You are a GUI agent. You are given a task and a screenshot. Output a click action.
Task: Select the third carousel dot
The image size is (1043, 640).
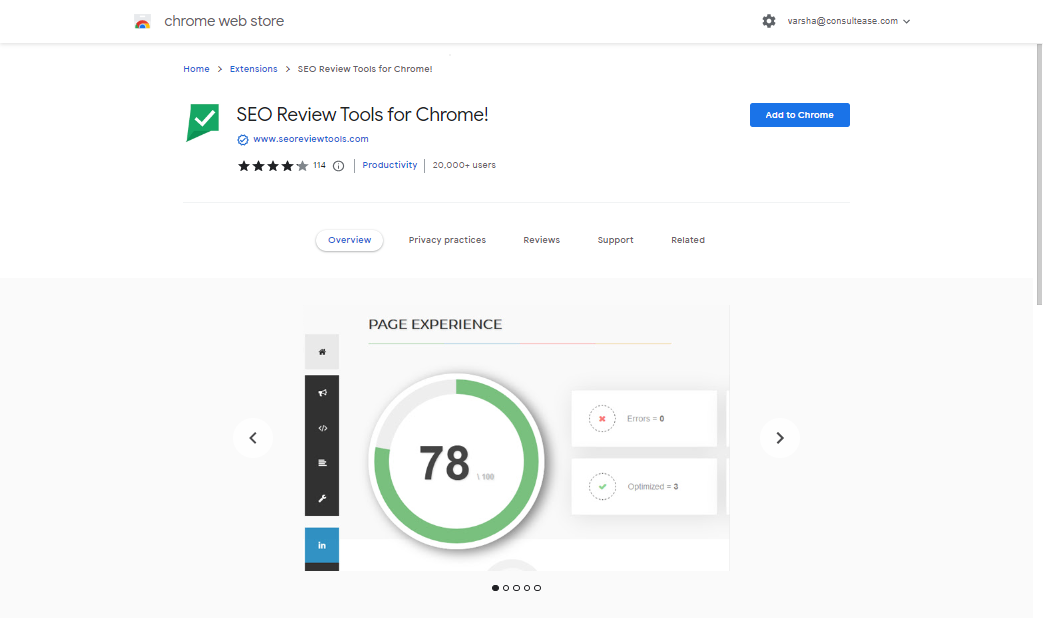[517, 588]
